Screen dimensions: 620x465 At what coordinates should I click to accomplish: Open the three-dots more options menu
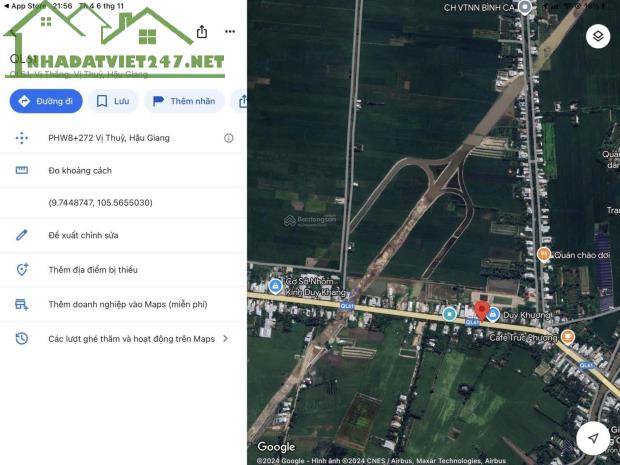230,32
